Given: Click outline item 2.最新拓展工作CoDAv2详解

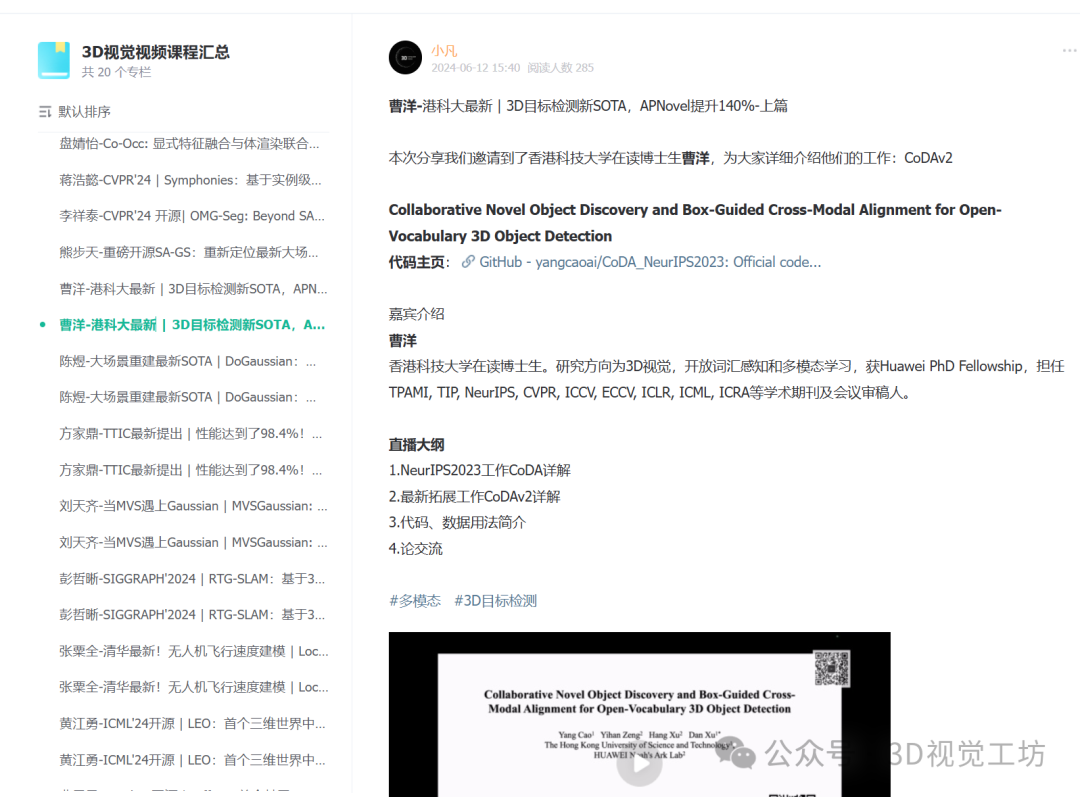Looking at the screenshot, I should coord(475,497).
